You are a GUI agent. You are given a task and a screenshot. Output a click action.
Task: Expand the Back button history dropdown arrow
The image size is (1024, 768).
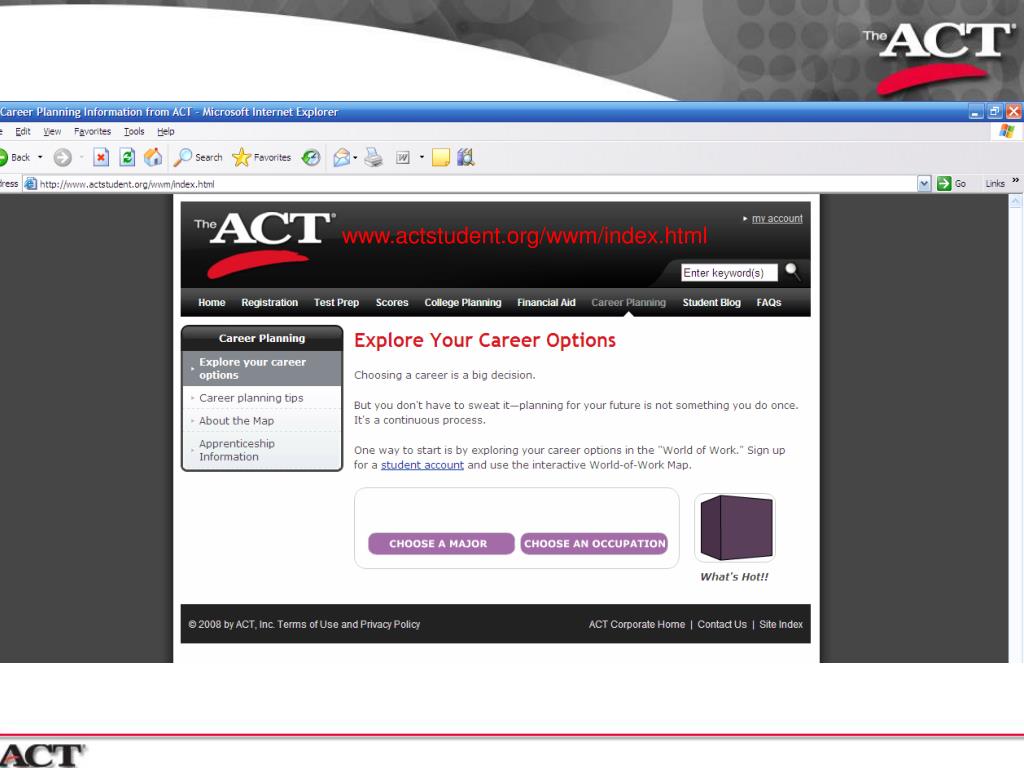pos(40,157)
